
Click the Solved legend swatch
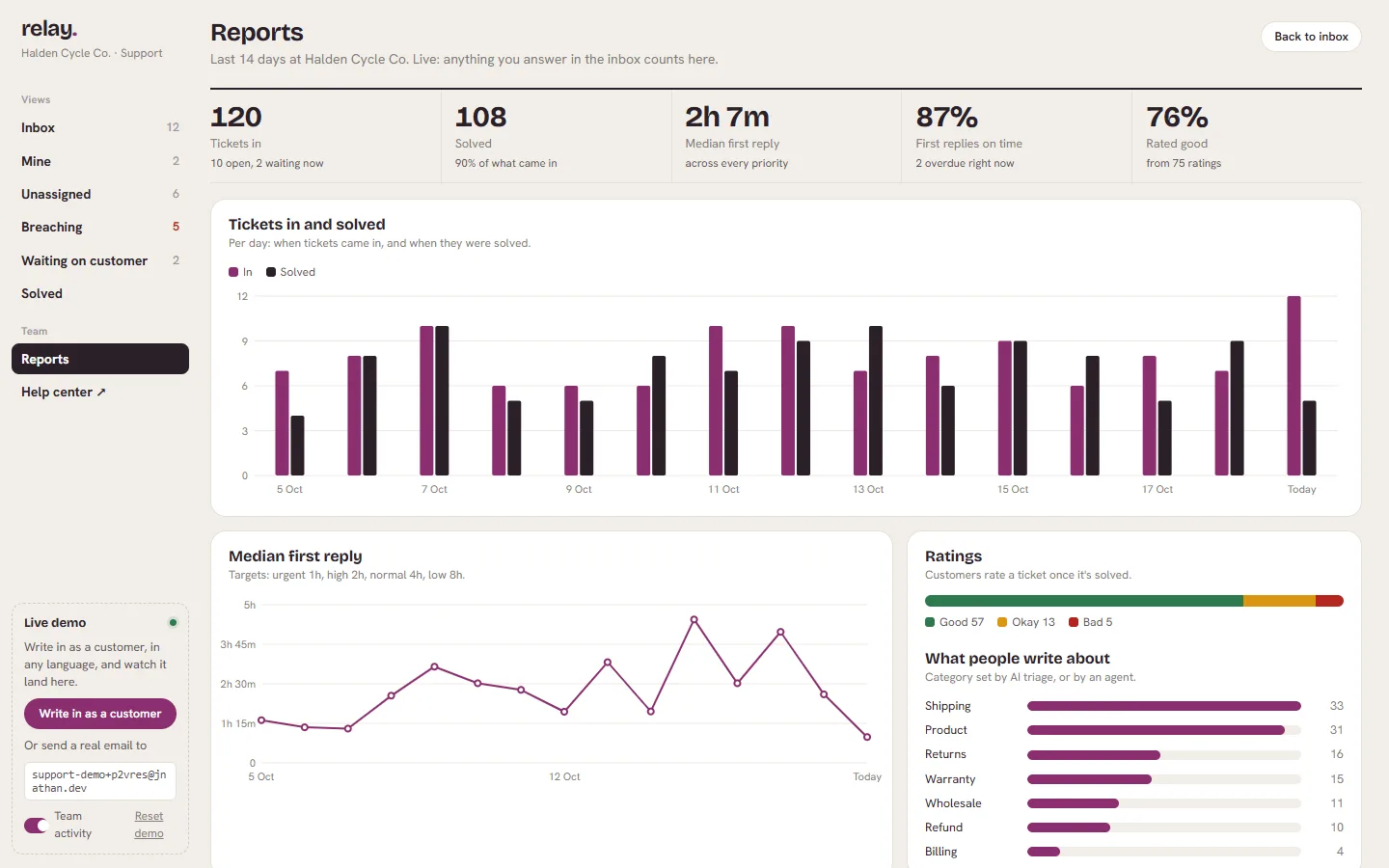[x=271, y=272]
